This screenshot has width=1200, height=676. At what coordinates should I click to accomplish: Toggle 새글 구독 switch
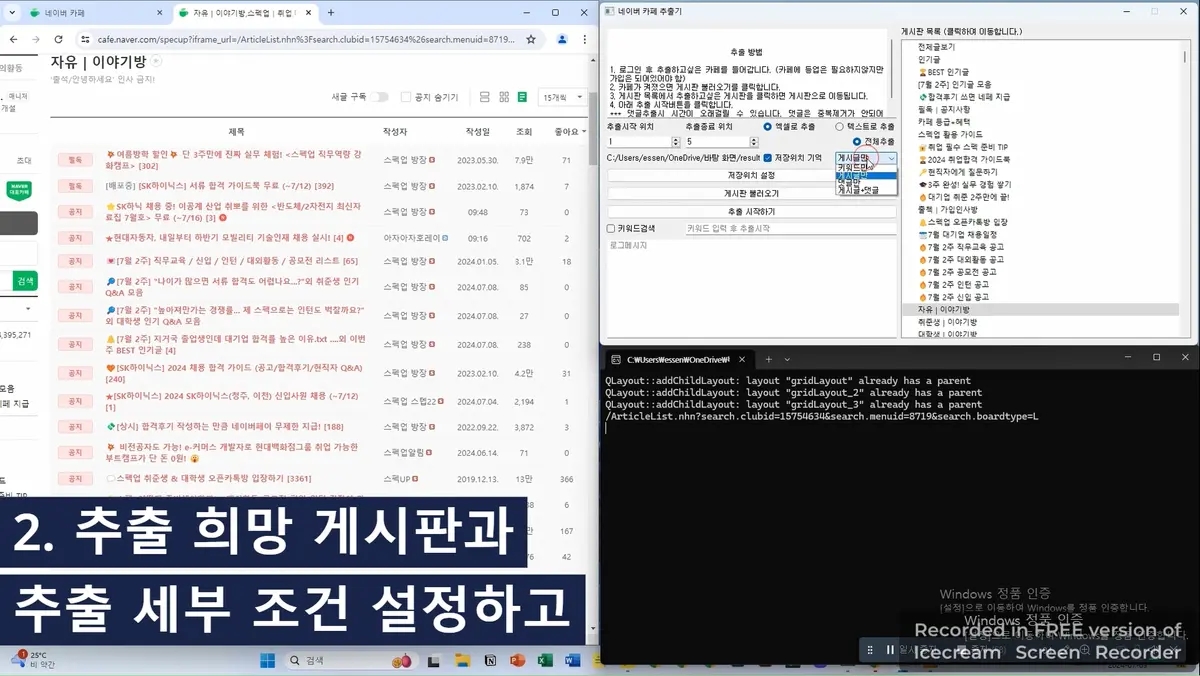379,97
